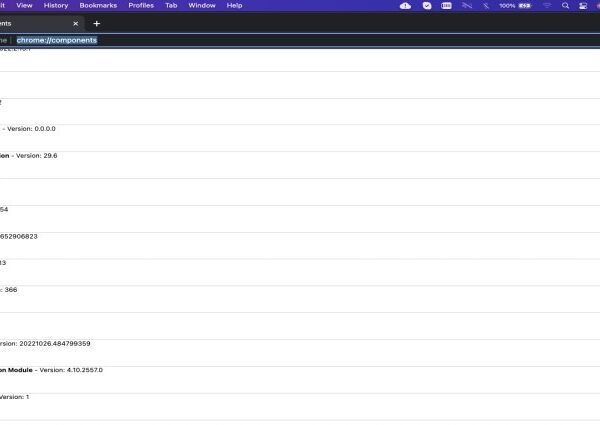Open Spotlight search magnifier icon
The width and height of the screenshot is (600, 425).
[565, 6]
